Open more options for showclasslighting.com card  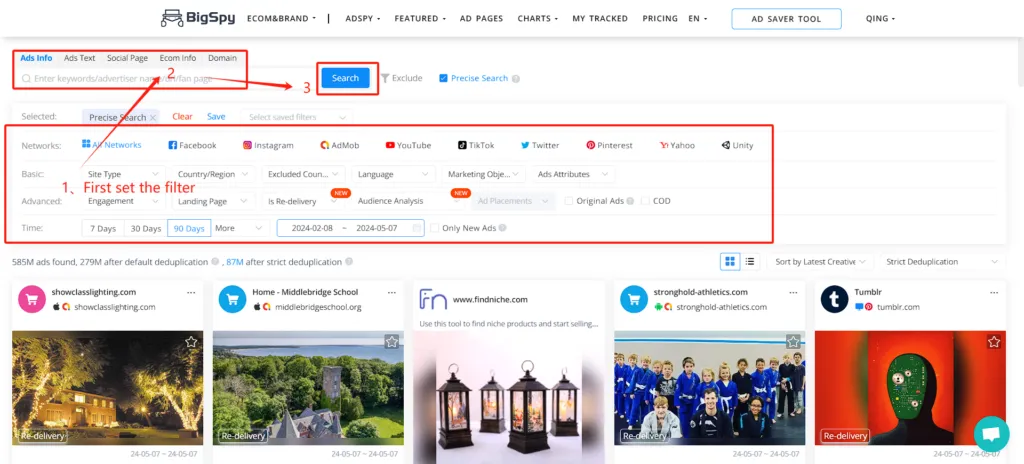coord(191,292)
